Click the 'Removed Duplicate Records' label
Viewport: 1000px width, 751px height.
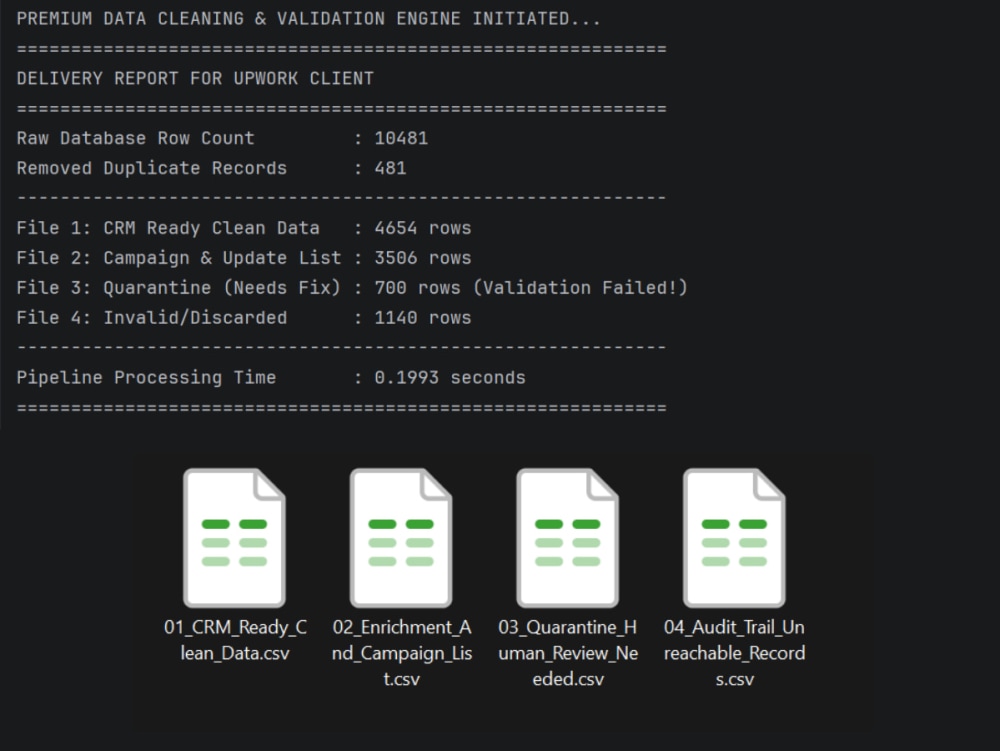point(152,168)
